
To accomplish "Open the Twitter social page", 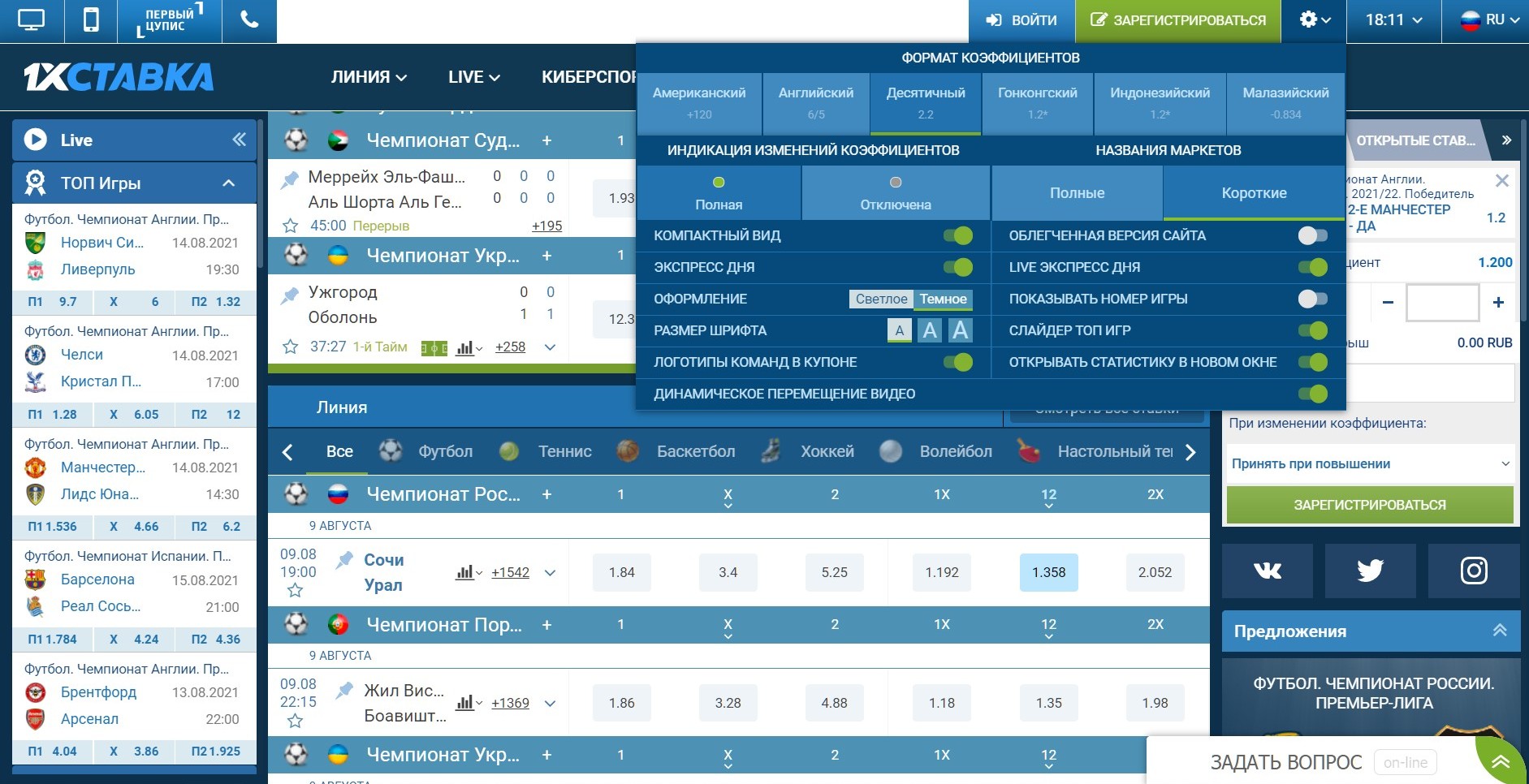I will click(x=1371, y=571).
